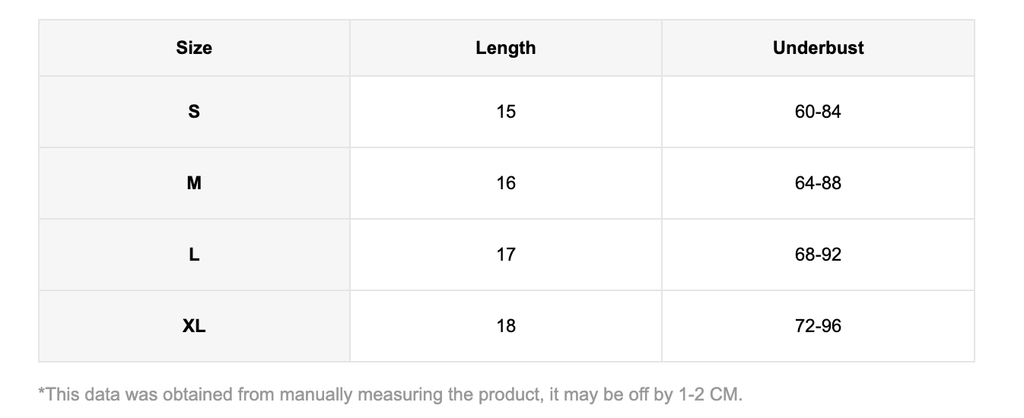The image size is (1024, 418).
Task: Select the L size row label
Action: [x=194, y=255]
